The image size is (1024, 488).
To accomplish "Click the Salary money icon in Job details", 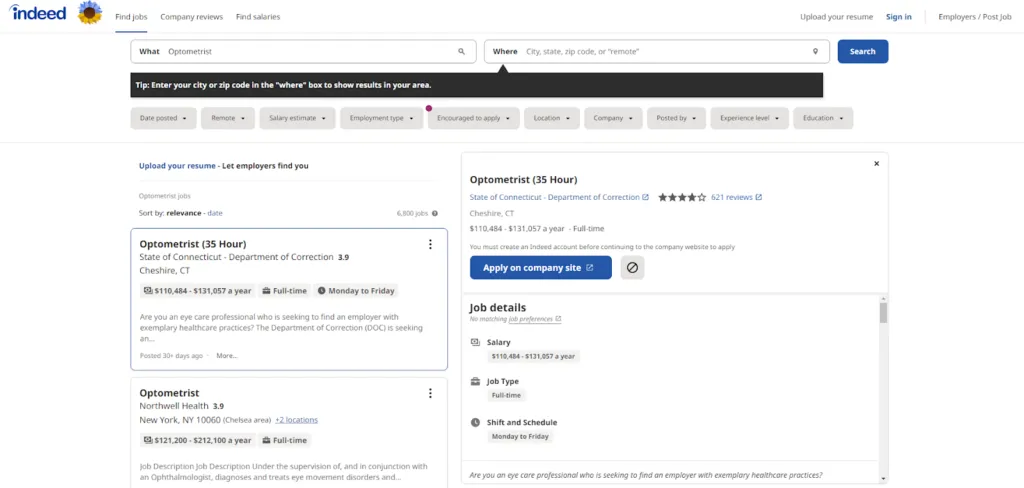I will [475, 342].
